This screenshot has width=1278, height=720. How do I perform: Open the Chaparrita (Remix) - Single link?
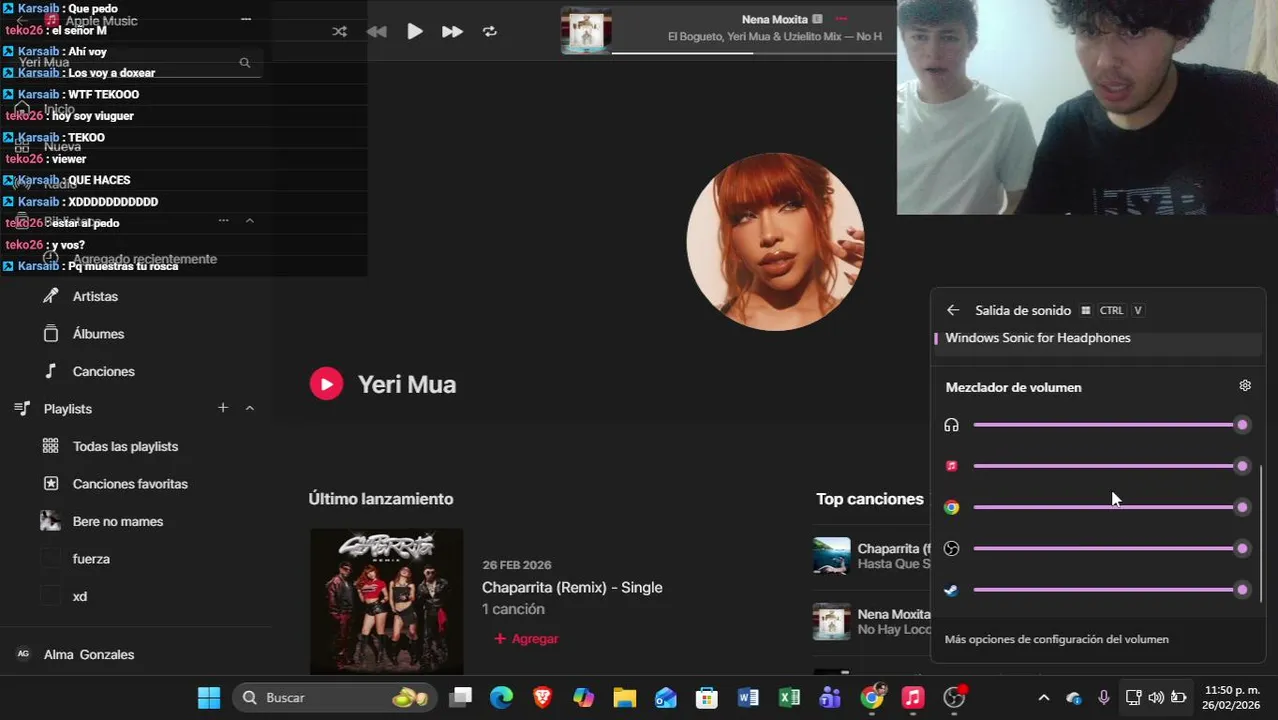[572, 587]
